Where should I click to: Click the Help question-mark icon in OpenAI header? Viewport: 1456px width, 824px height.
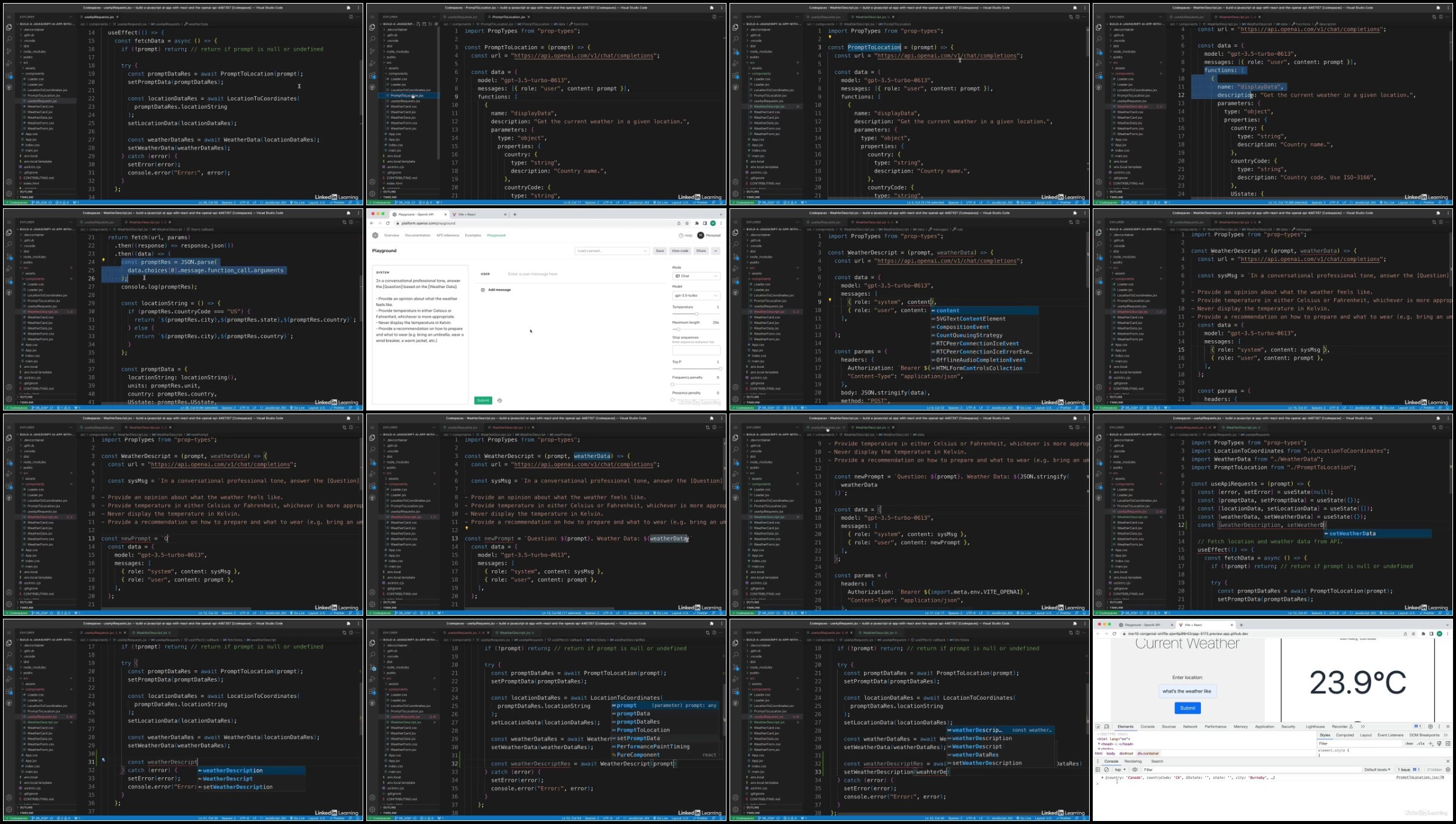[681, 235]
